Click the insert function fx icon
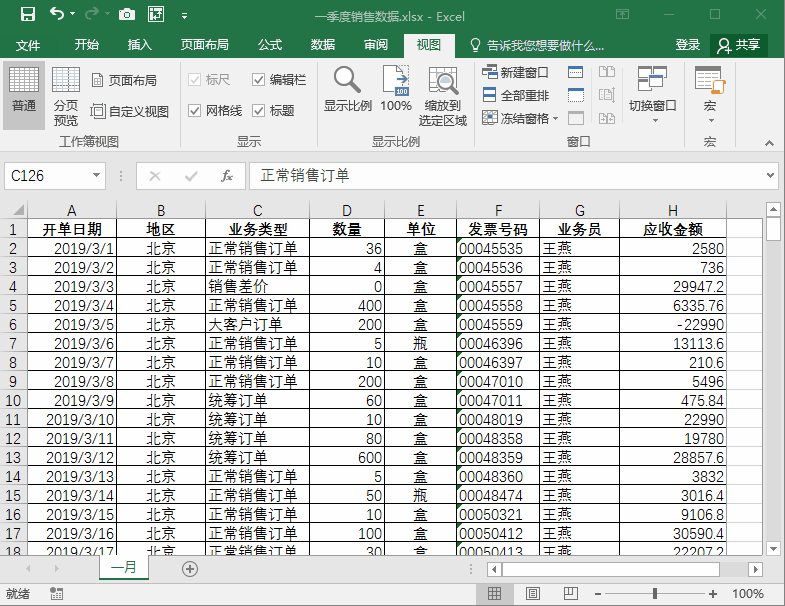785x606 pixels. pyautogui.click(x=227, y=176)
